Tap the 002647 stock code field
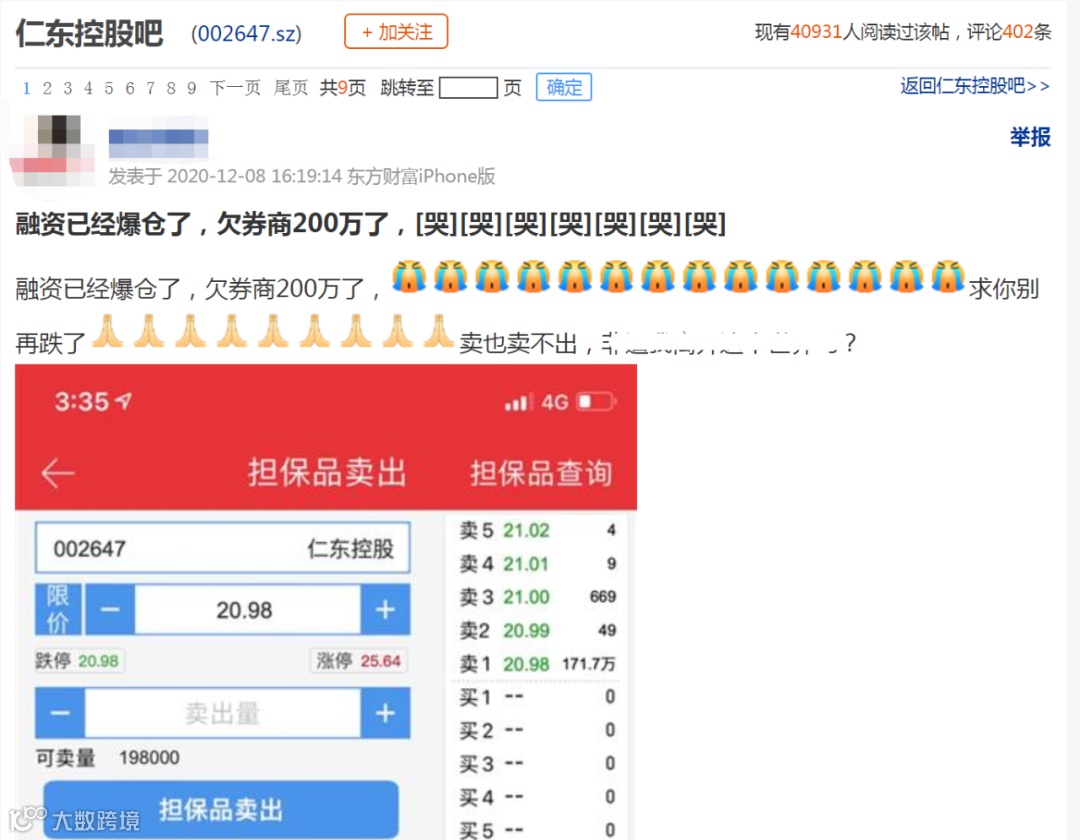Screen dimensions: 1080x840 pyautogui.click(x=222, y=548)
